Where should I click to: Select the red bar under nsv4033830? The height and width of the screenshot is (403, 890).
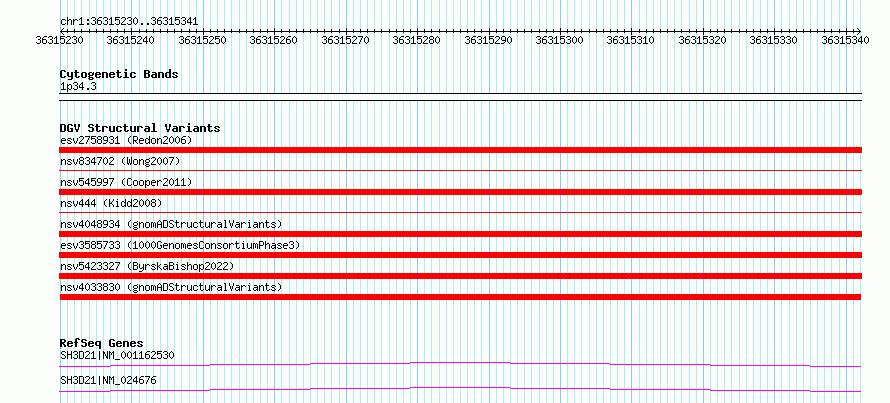[460, 297]
